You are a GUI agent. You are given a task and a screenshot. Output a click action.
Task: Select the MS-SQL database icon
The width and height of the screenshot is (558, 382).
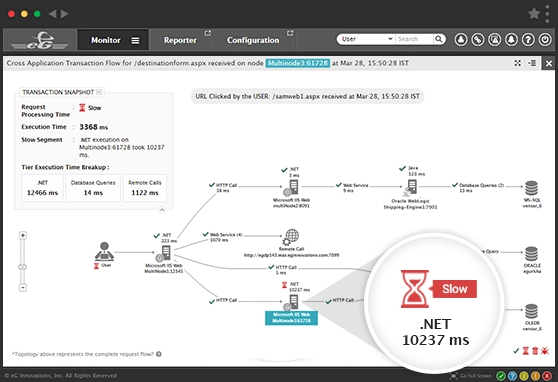point(531,188)
